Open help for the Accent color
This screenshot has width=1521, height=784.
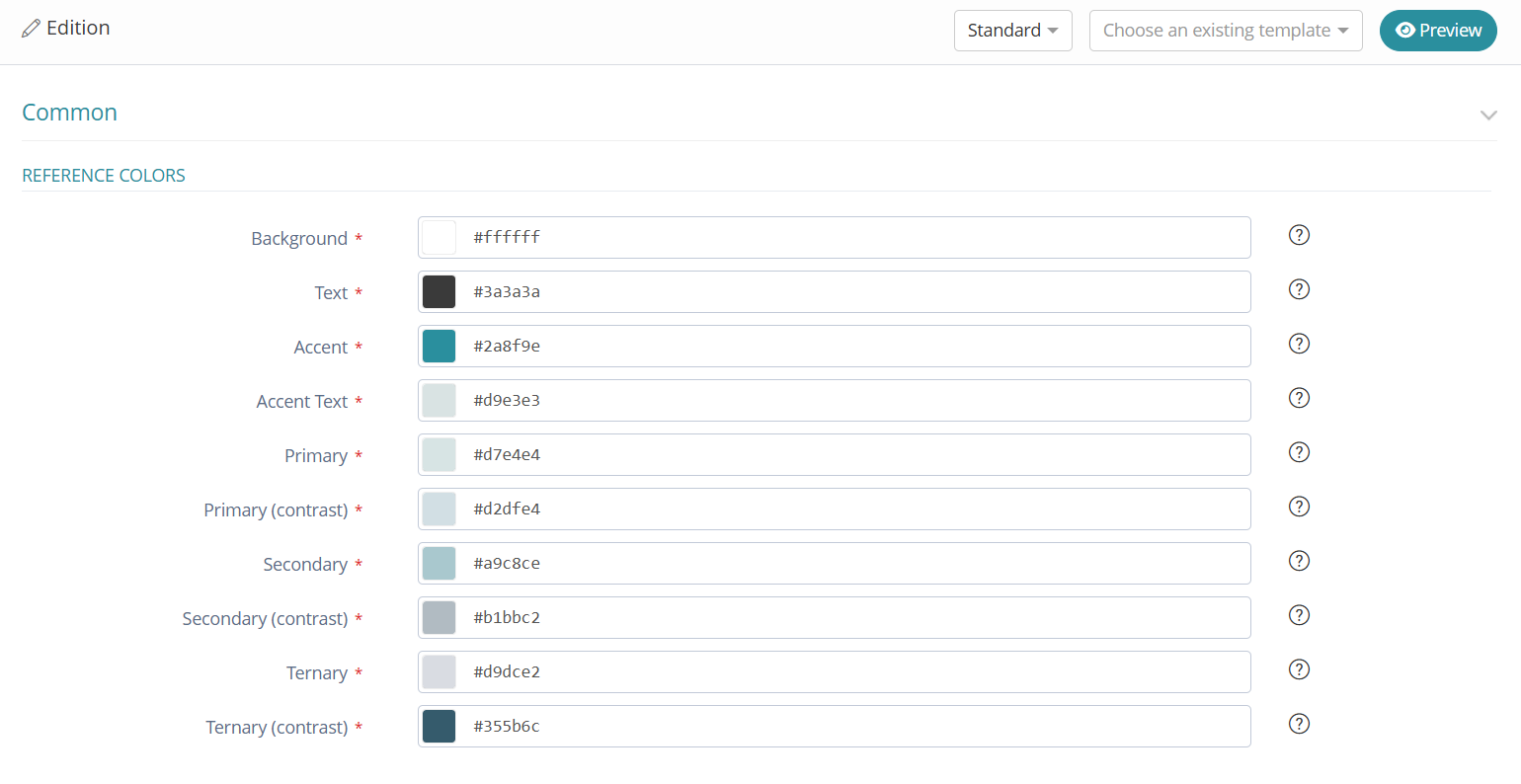tap(1299, 344)
